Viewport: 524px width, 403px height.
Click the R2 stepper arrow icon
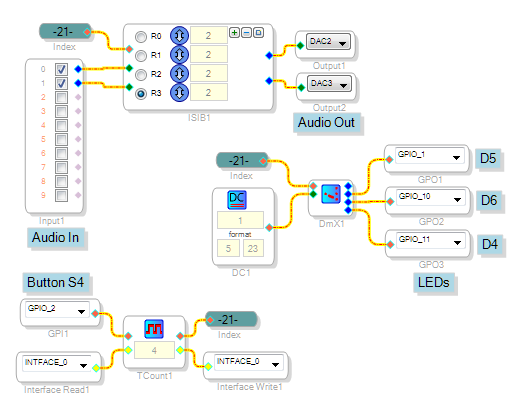(179, 74)
